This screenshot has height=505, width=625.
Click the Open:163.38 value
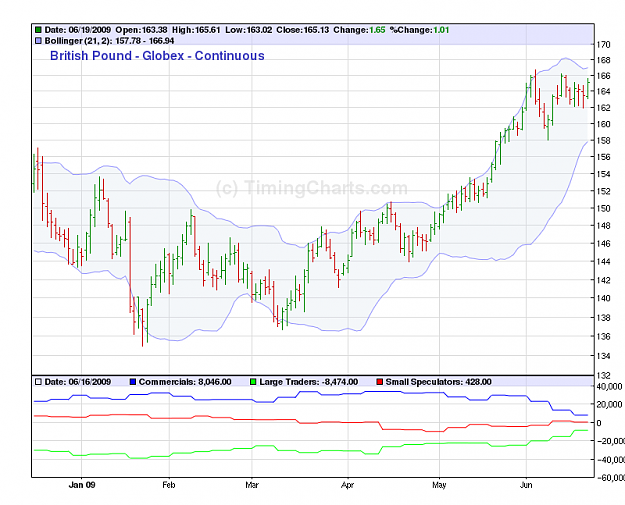coord(142,30)
